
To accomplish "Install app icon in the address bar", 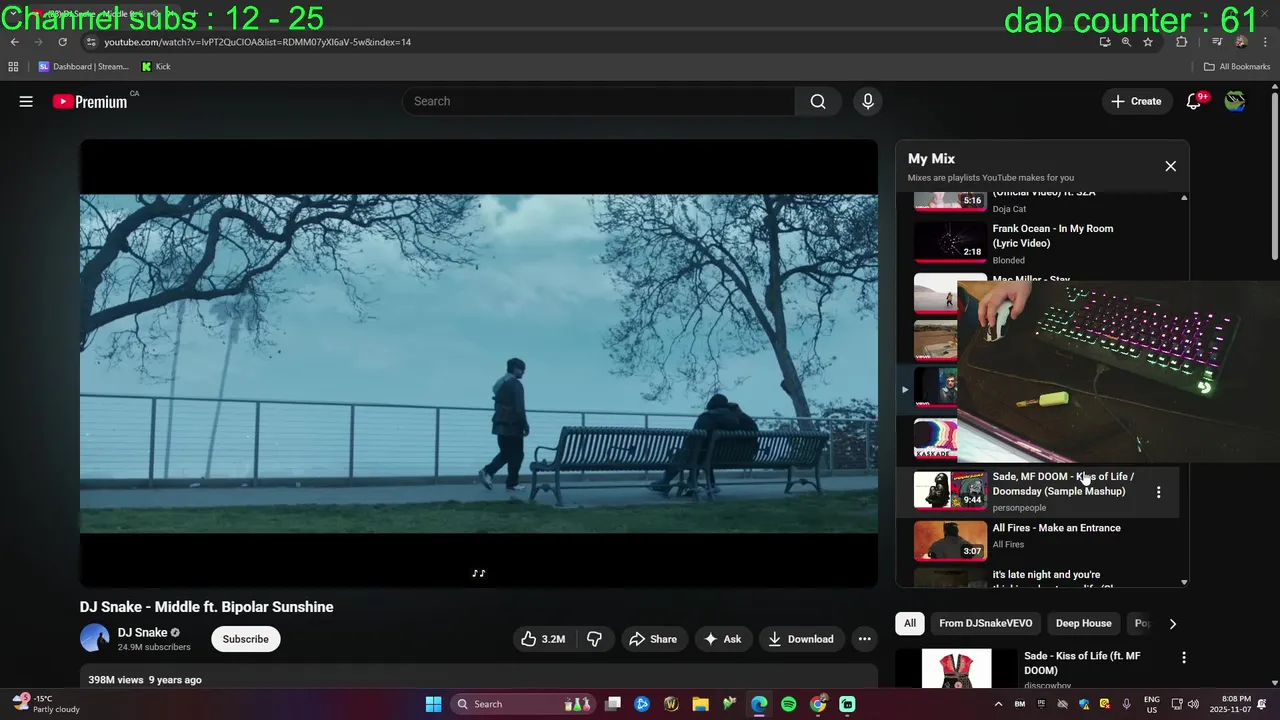I will point(1104,42).
